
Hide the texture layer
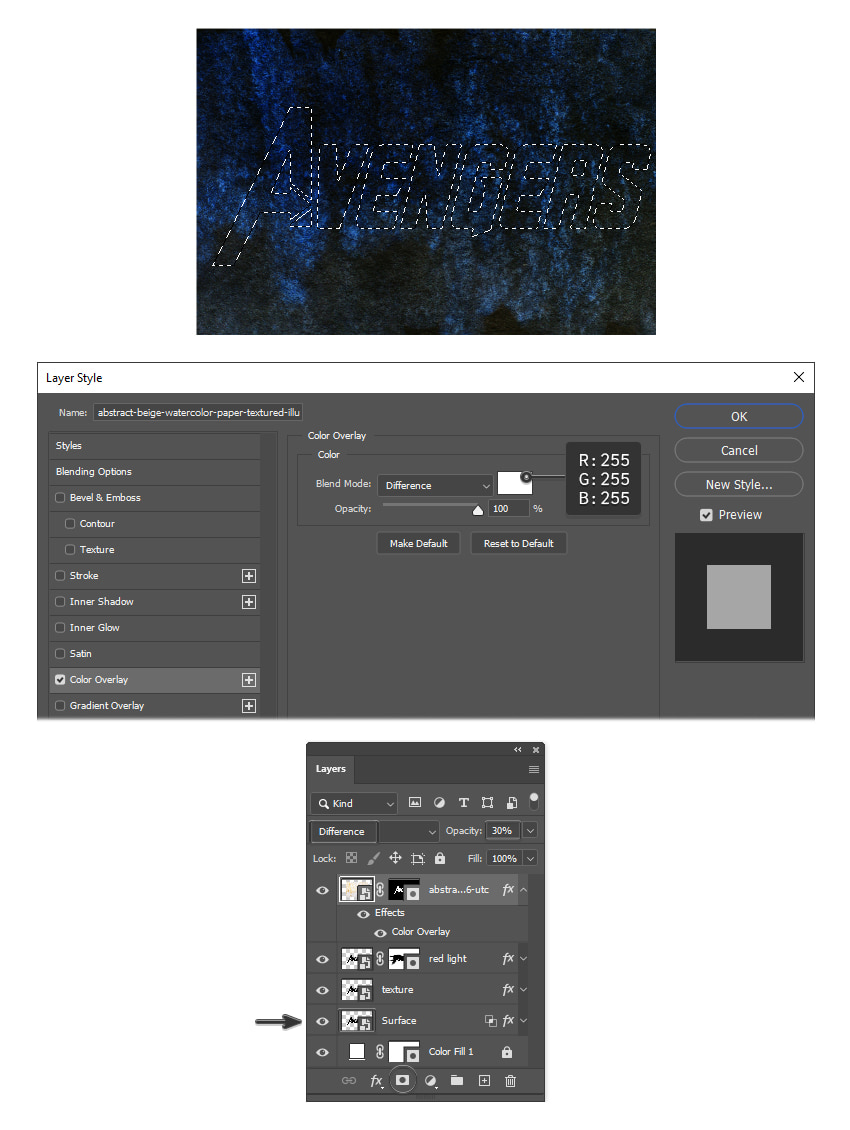tap(322, 989)
